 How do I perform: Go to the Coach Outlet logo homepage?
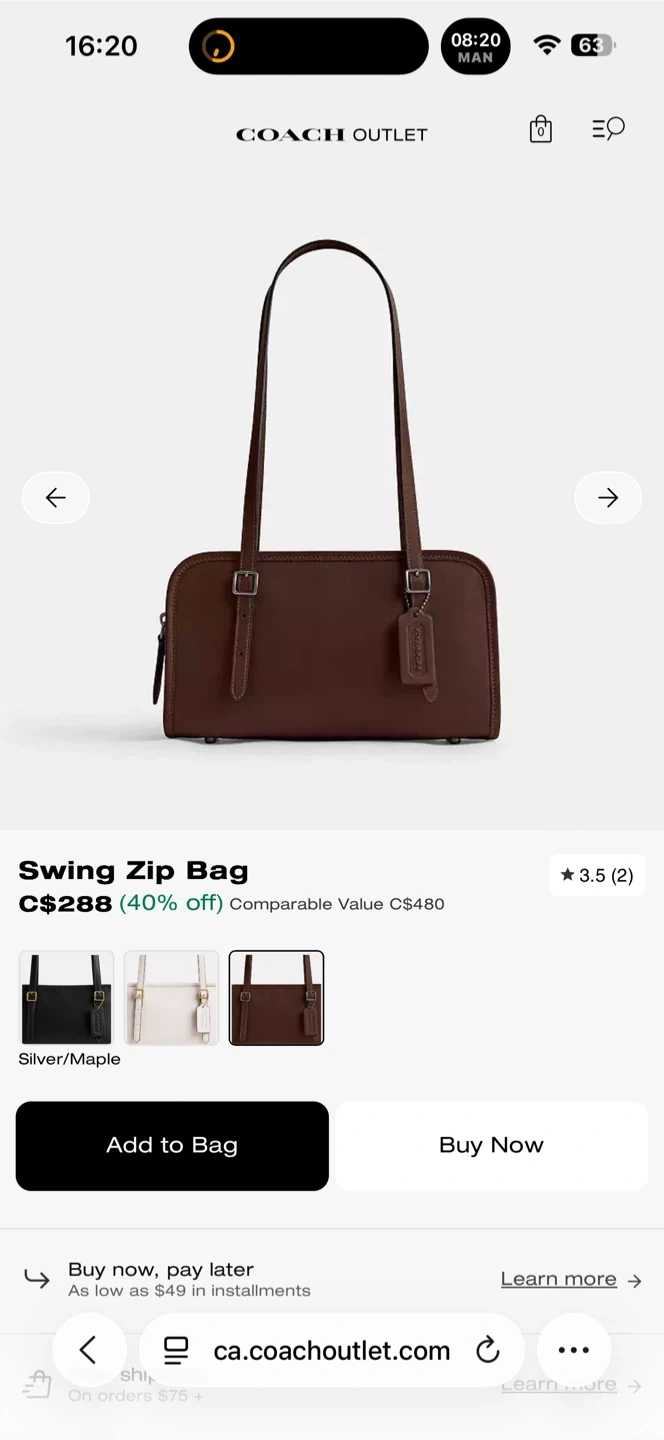[x=332, y=134]
